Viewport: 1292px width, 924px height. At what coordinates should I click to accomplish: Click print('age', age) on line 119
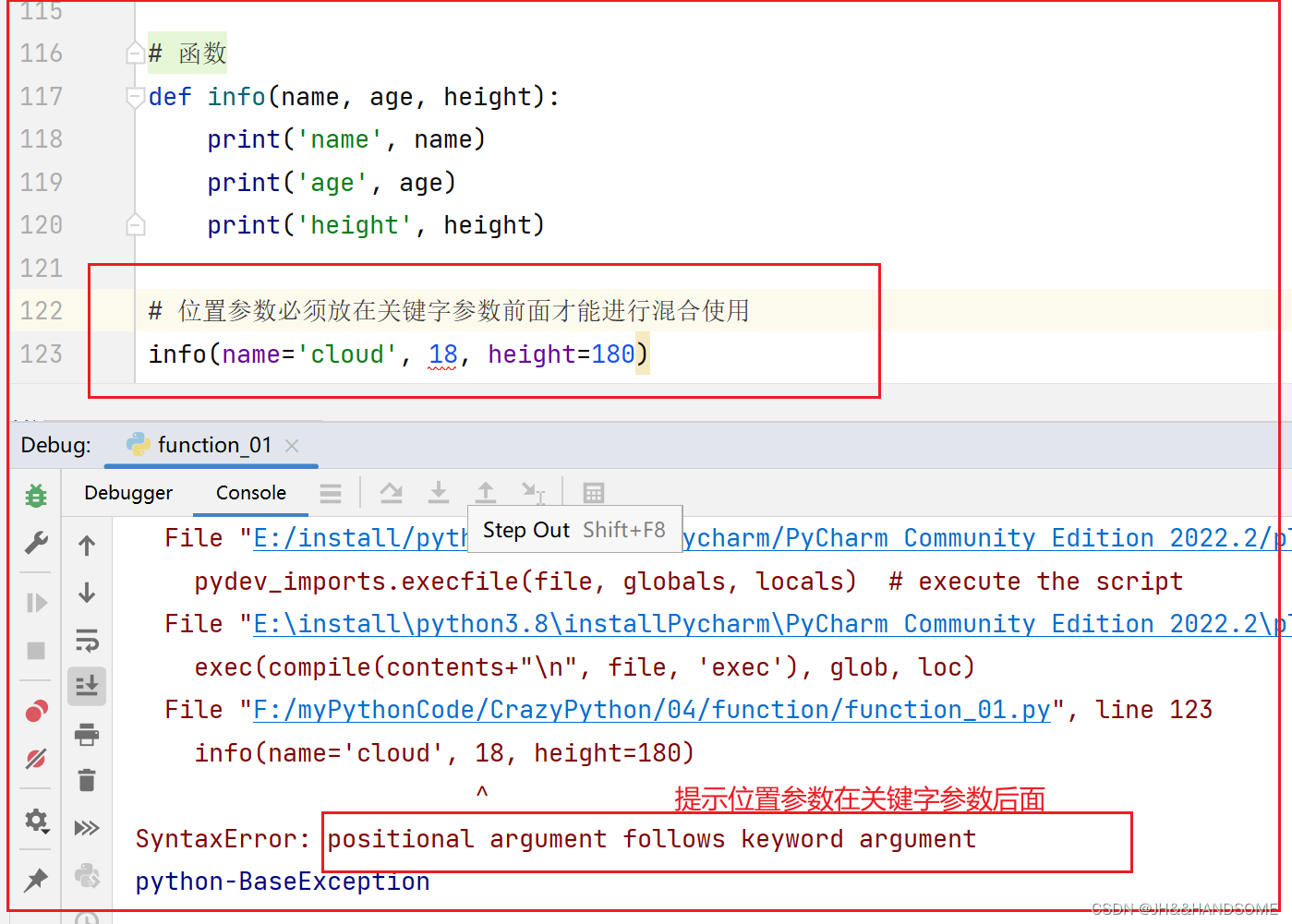point(332,183)
